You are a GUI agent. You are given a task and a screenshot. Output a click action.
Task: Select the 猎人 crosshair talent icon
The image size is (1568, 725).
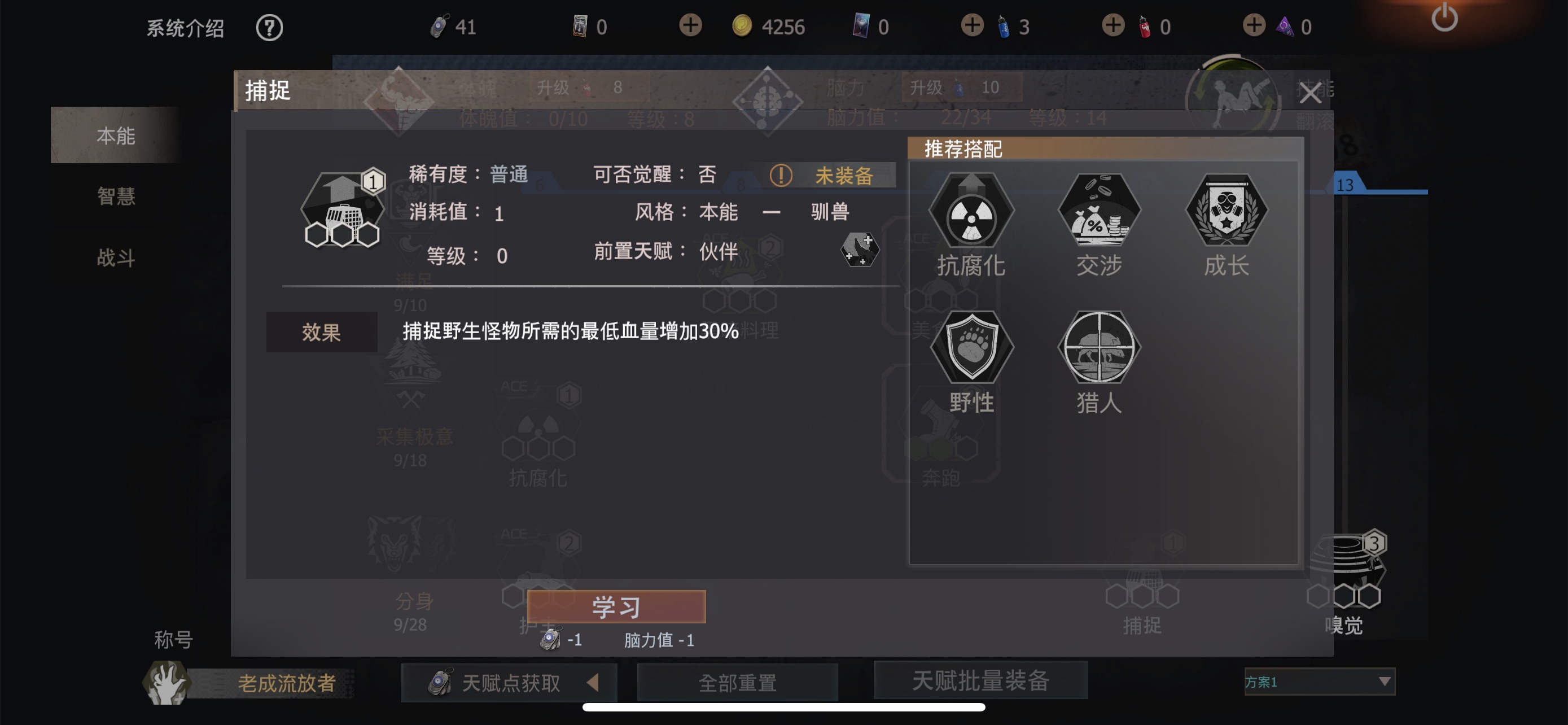pos(1100,347)
